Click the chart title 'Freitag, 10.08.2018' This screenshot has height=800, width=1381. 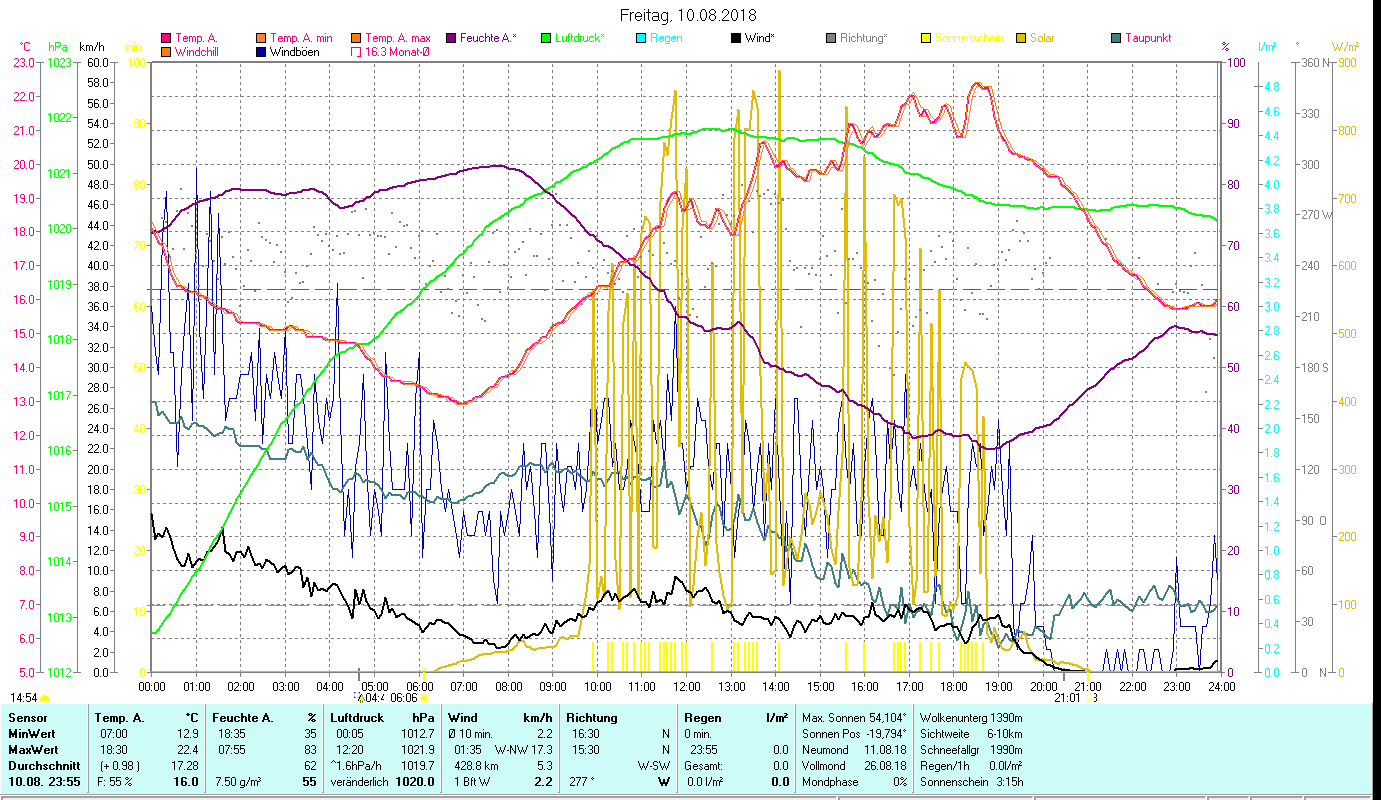click(688, 15)
